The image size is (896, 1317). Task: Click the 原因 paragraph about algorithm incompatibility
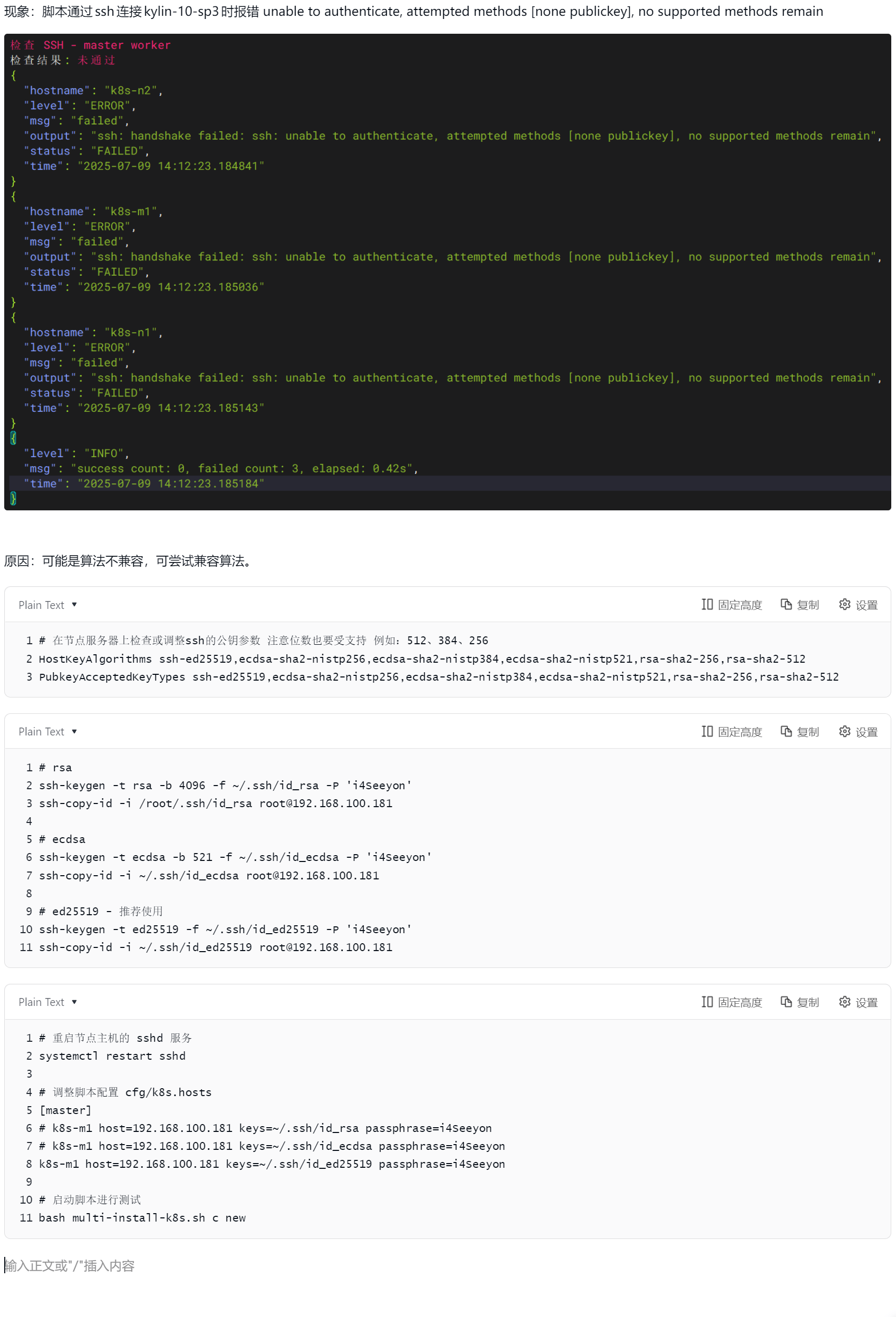click(x=129, y=561)
